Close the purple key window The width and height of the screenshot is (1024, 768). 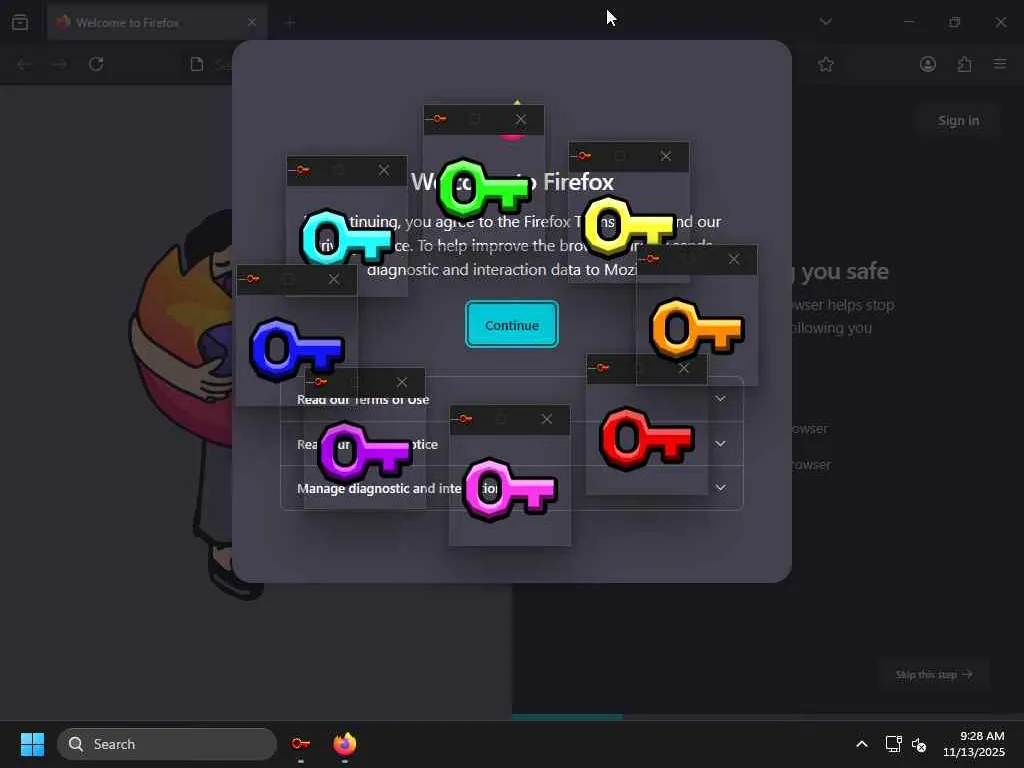pos(402,382)
